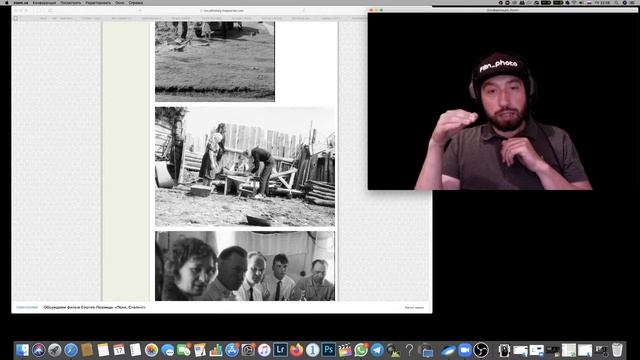Viewport: 640px width, 360px height.
Task: Open the Конференция menu in menu bar
Action: [44, 2]
